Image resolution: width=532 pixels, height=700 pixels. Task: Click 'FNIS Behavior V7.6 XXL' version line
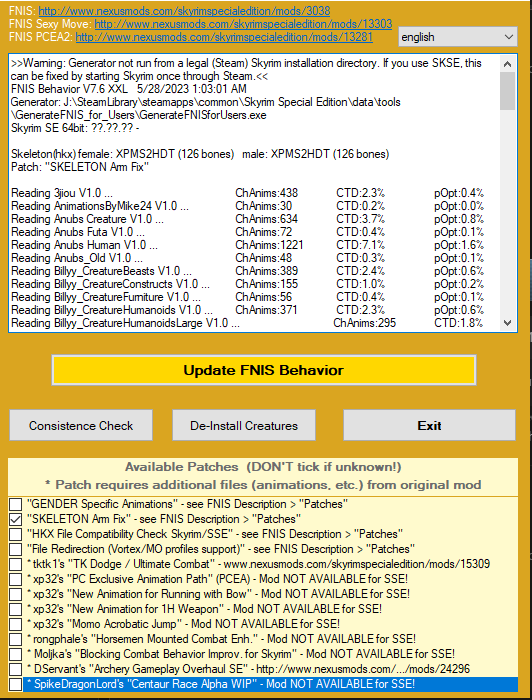(x=129, y=89)
